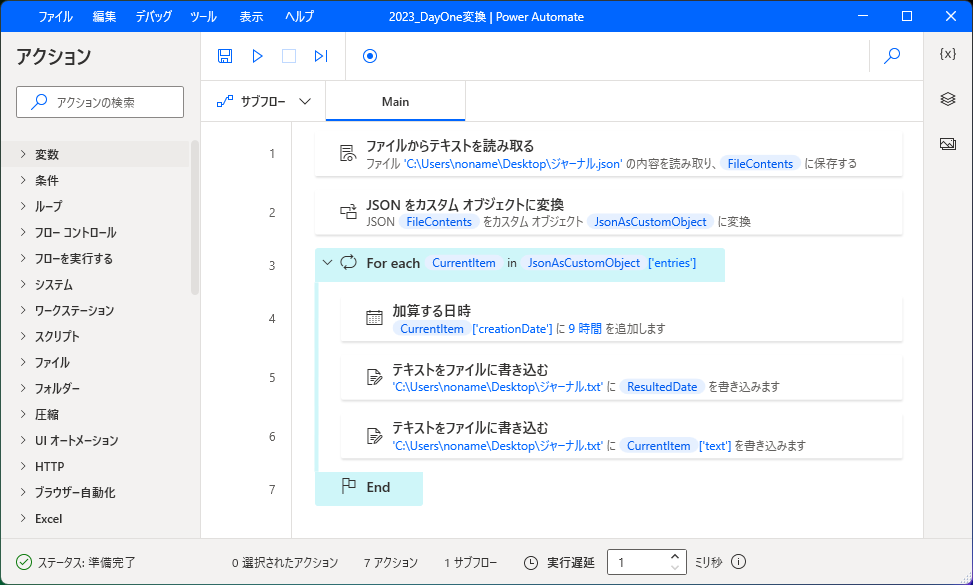Click the For each loop icon
The width and height of the screenshot is (973, 585).
[x=349, y=262]
